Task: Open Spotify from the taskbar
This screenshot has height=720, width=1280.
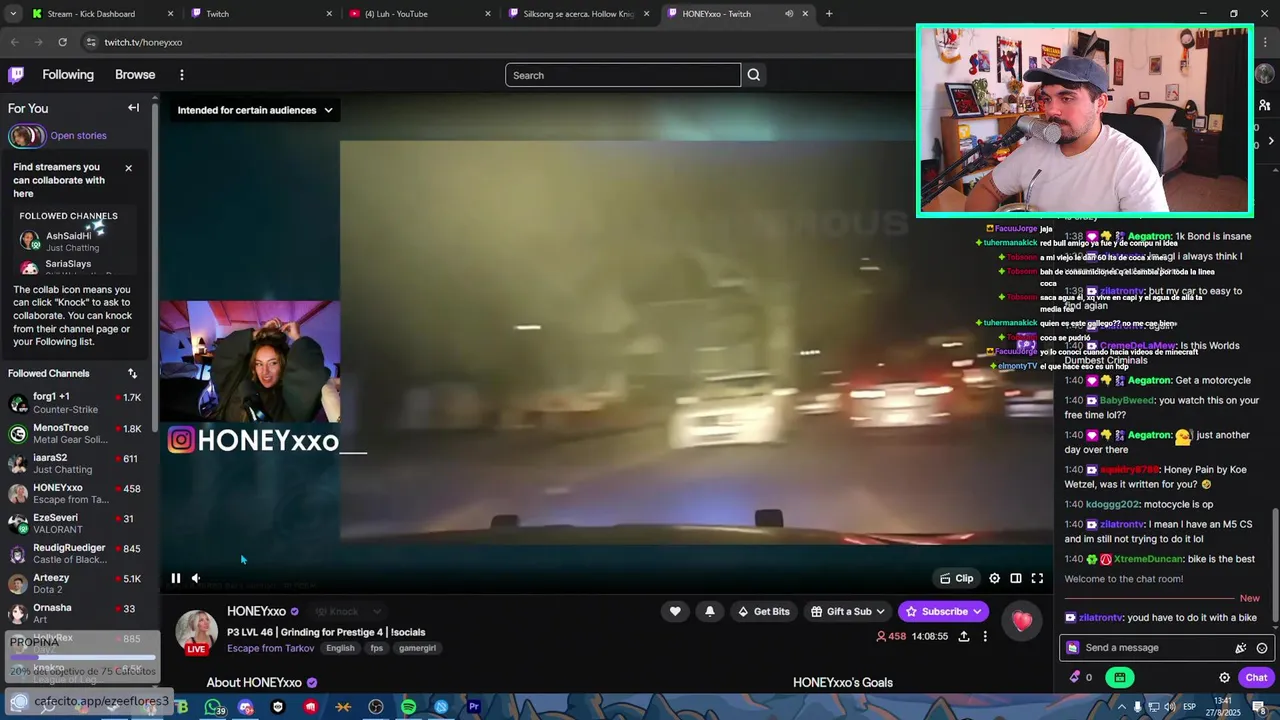Action: [408, 707]
